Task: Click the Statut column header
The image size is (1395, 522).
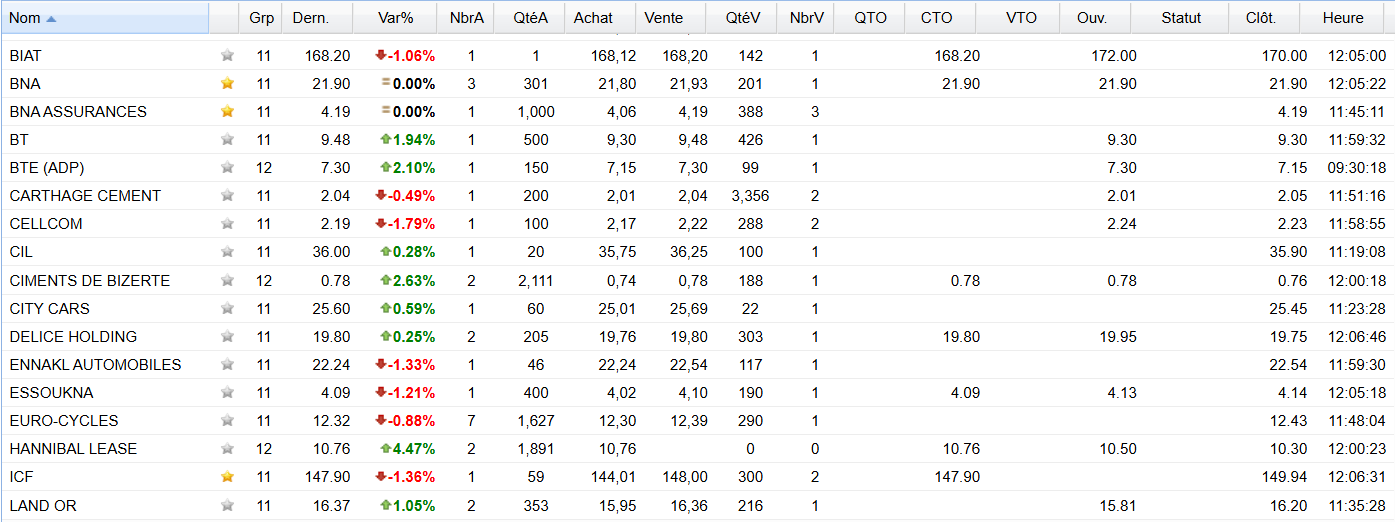Action: pos(1181,18)
